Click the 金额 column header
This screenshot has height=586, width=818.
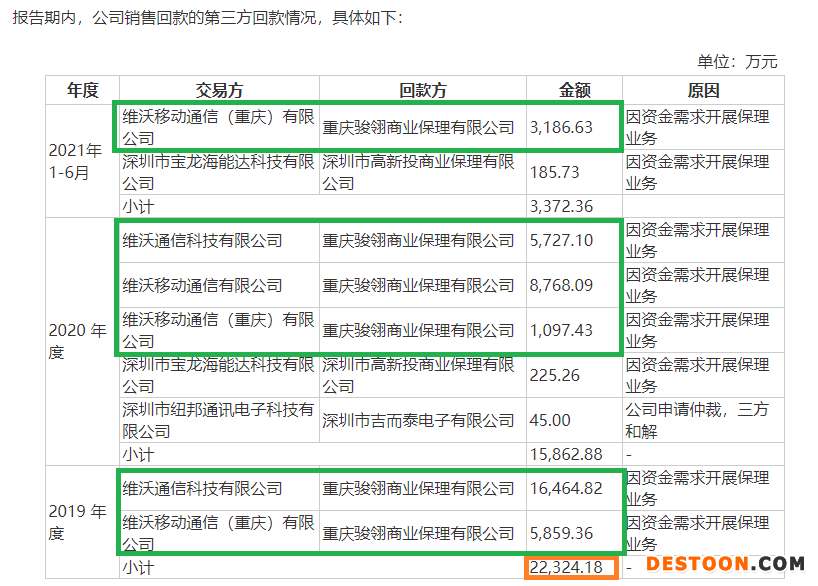click(574, 90)
